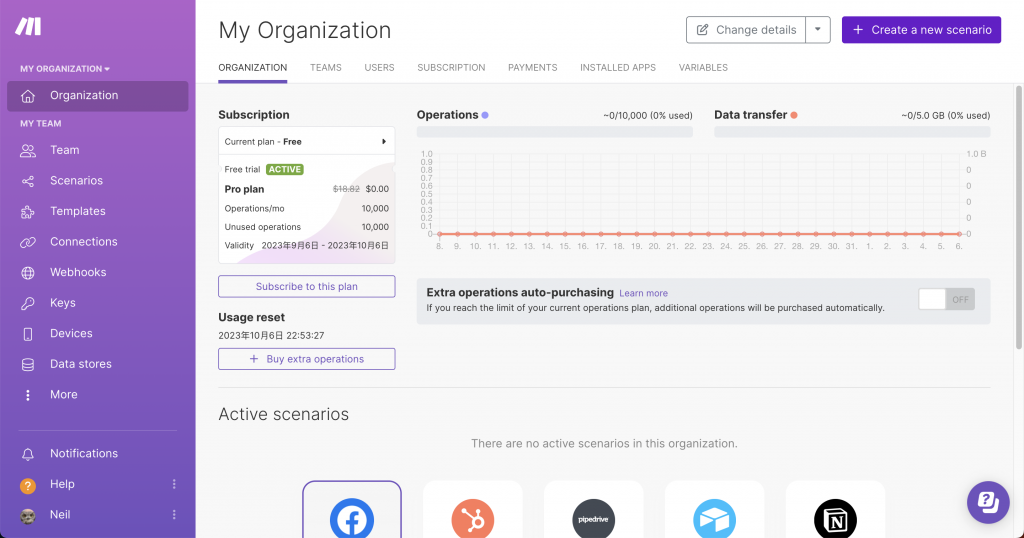Open the Learn more link
The image size is (1024, 538).
[643, 294]
